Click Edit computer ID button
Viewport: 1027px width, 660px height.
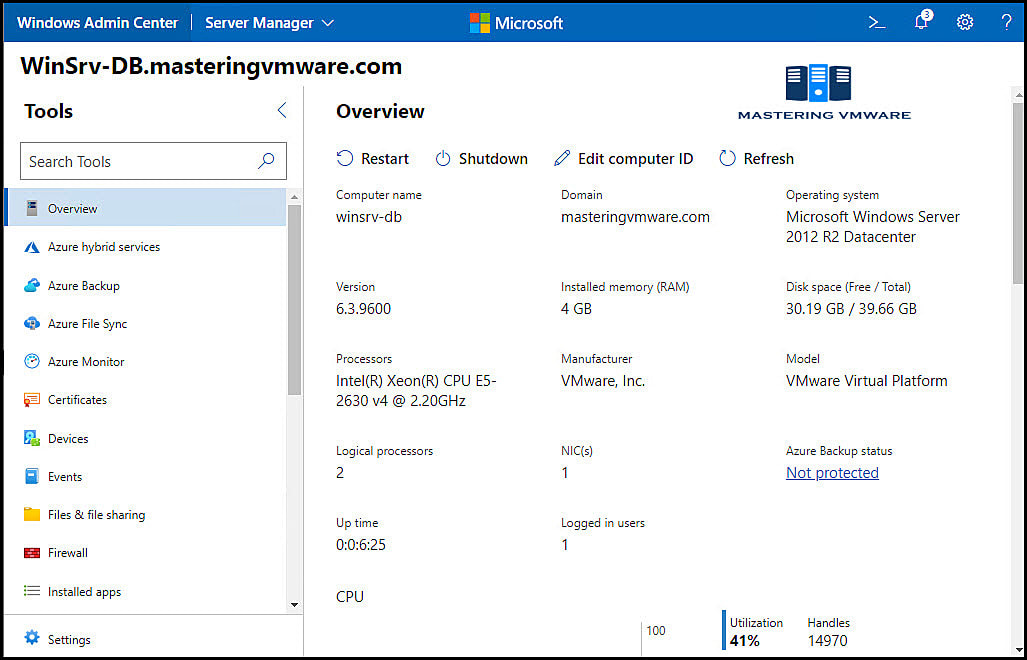pyautogui.click(x=624, y=158)
